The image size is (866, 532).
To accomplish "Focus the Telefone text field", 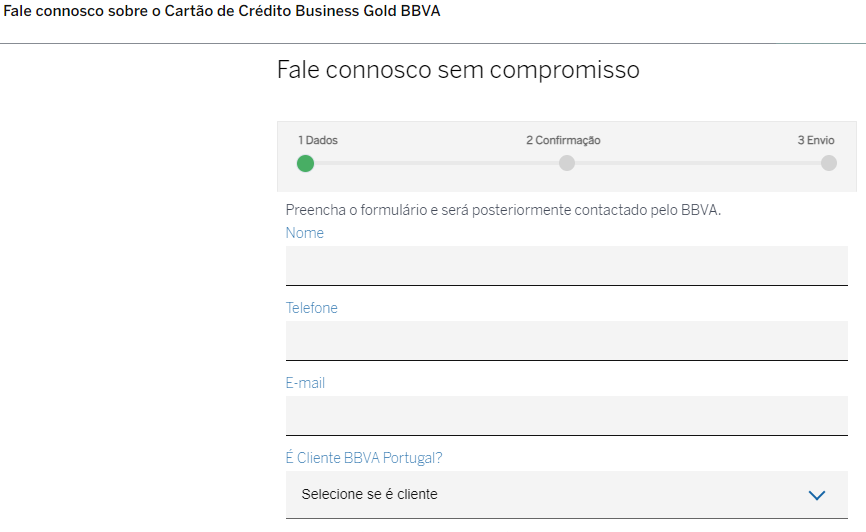I will [x=566, y=341].
